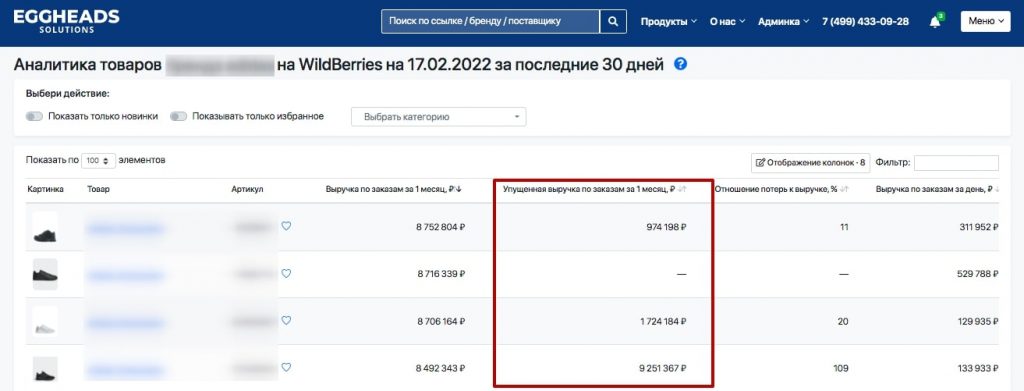Open the 'Показать по 100' rows selector

pos(99,161)
